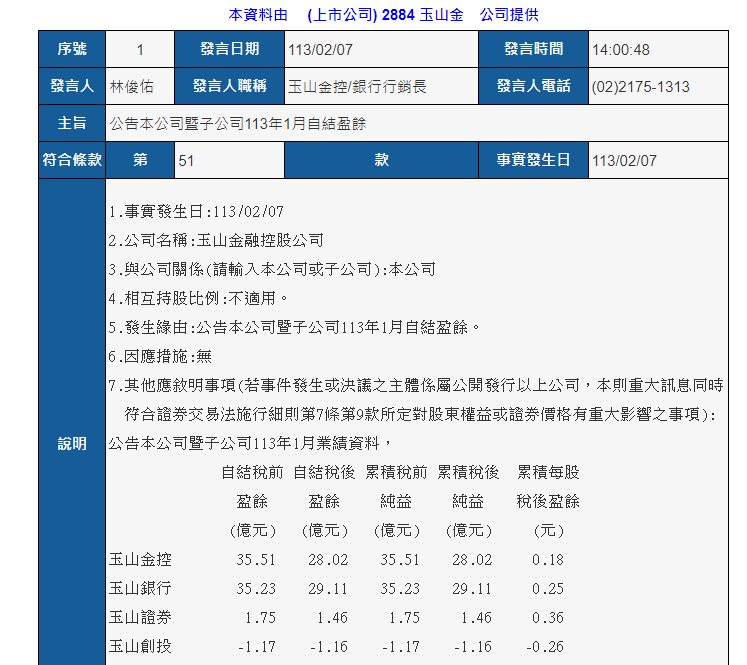
Task: Click line 7.其他應敘明事項
Action: coord(416,400)
